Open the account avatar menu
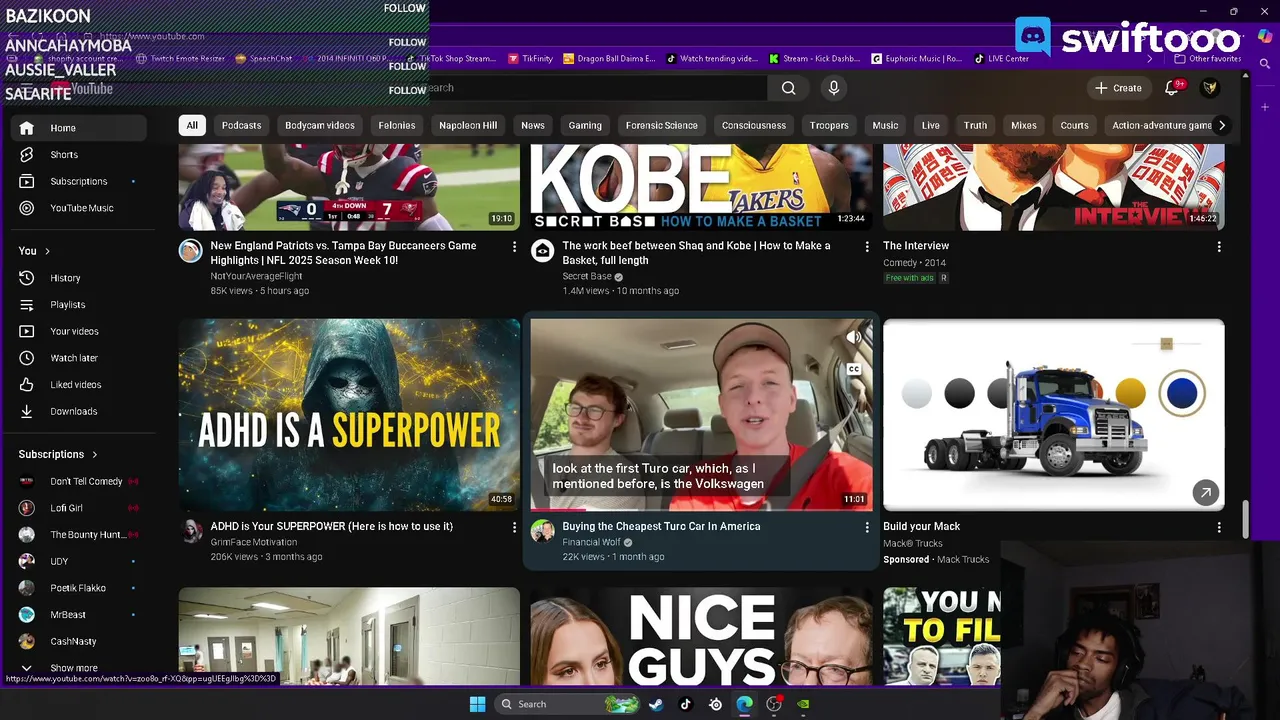The height and width of the screenshot is (720, 1280). [x=1210, y=88]
